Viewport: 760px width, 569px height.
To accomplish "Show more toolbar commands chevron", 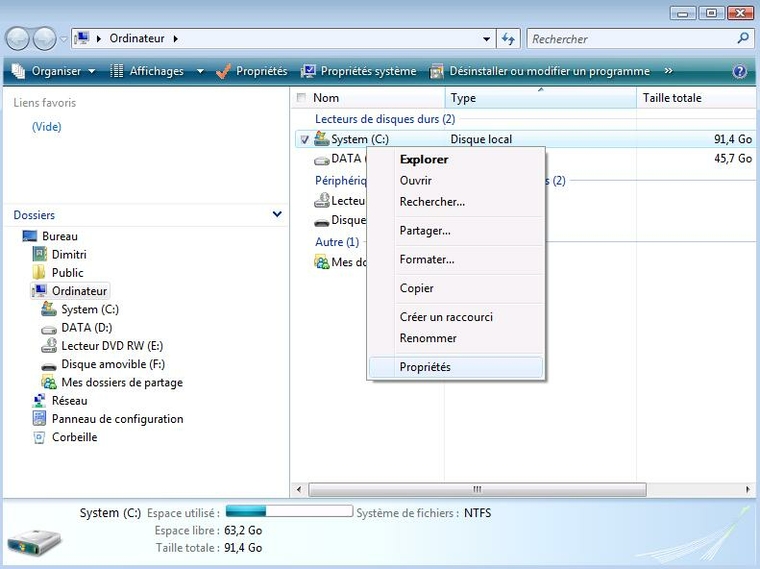I will click(668, 71).
